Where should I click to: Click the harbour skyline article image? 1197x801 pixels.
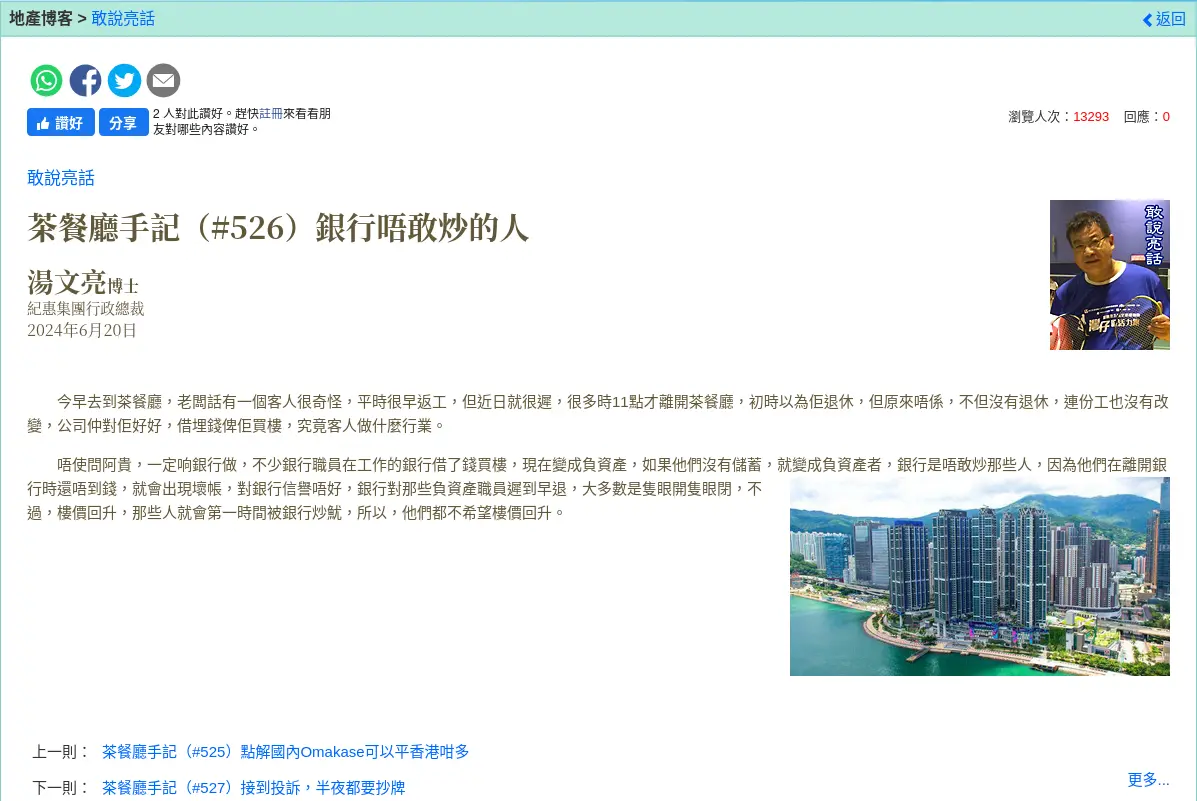point(979,576)
